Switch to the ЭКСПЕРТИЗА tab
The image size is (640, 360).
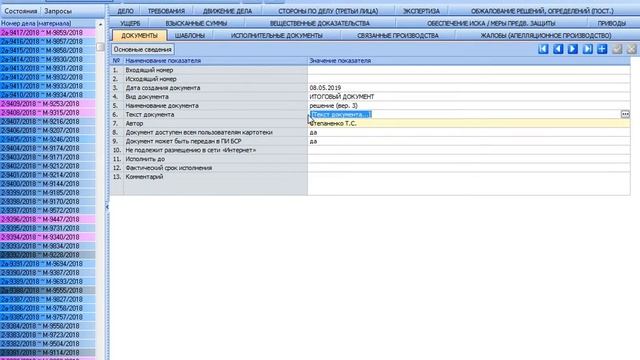pos(421,11)
